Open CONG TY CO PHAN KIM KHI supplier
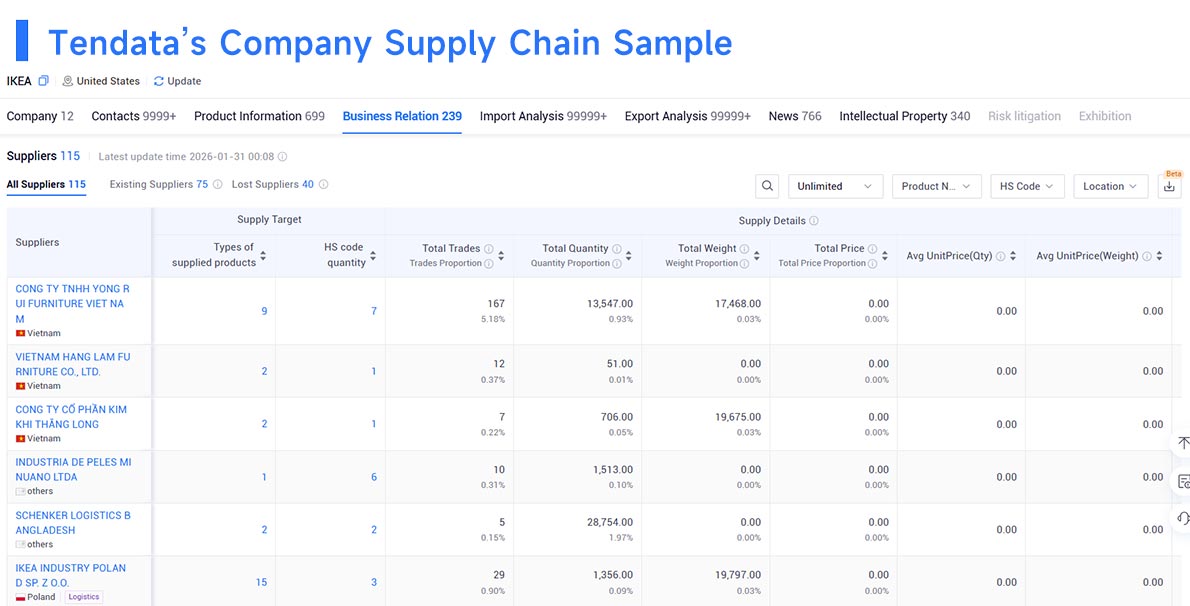This screenshot has height=606, width=1190. click(x=71, y=417)
